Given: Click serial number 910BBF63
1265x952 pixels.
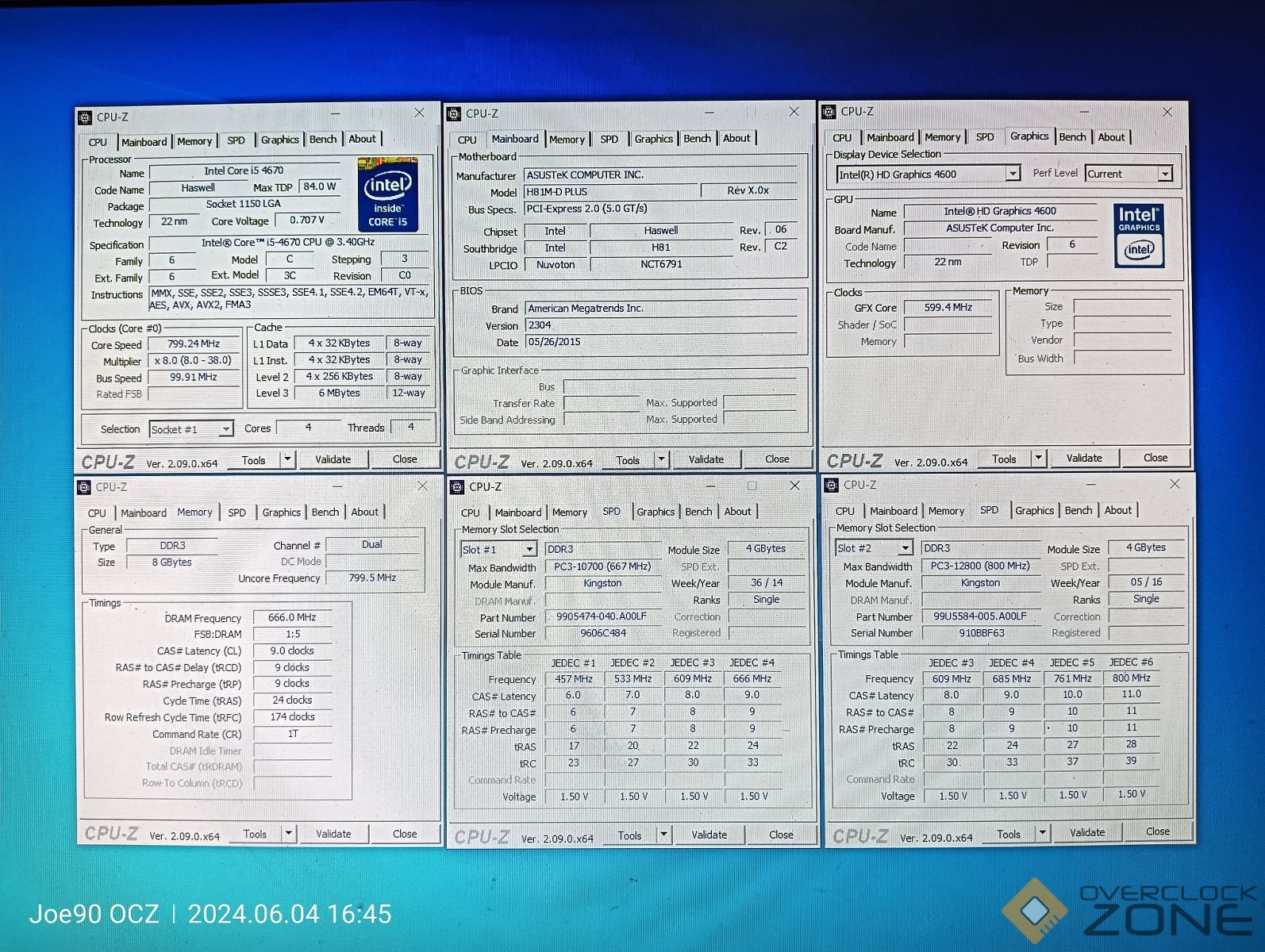Looking at the screenshot, I should (x=981, y=633).
